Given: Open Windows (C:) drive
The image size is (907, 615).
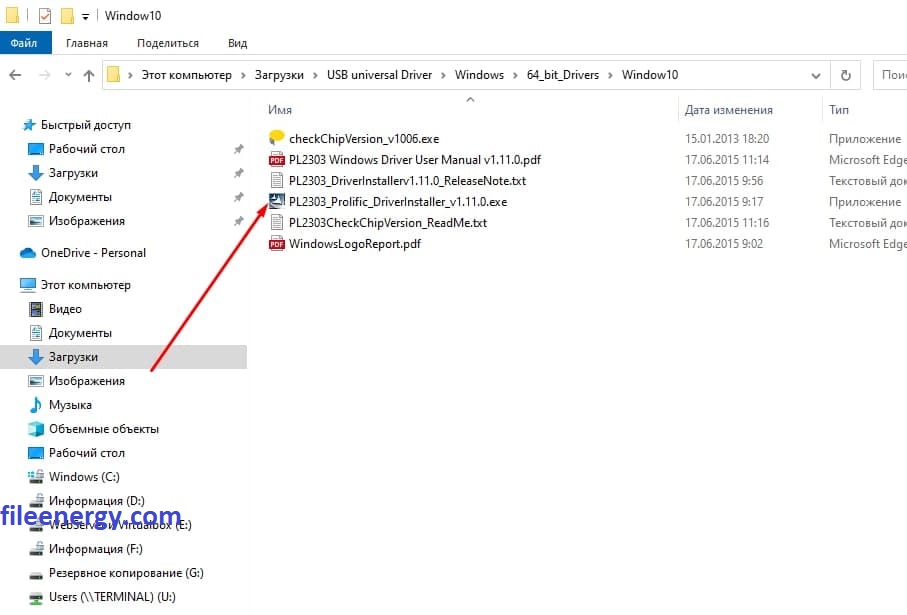Looking at the screenshot, I should point(84,476).
